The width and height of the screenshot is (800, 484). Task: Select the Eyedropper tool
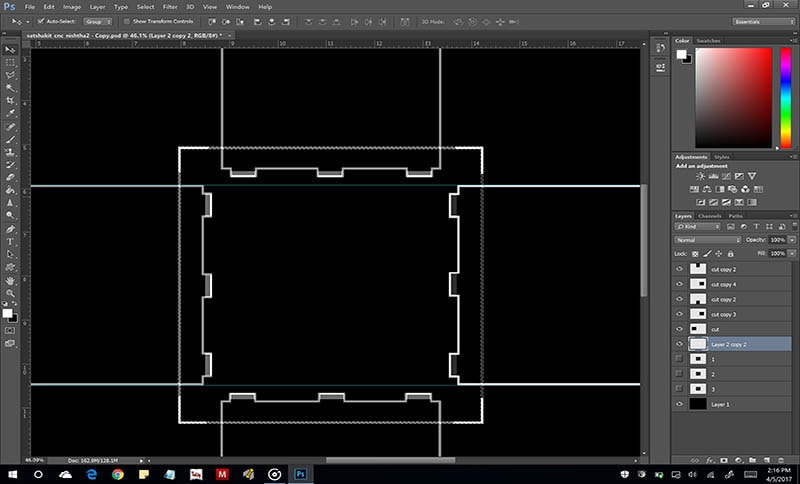coord(10,113)
